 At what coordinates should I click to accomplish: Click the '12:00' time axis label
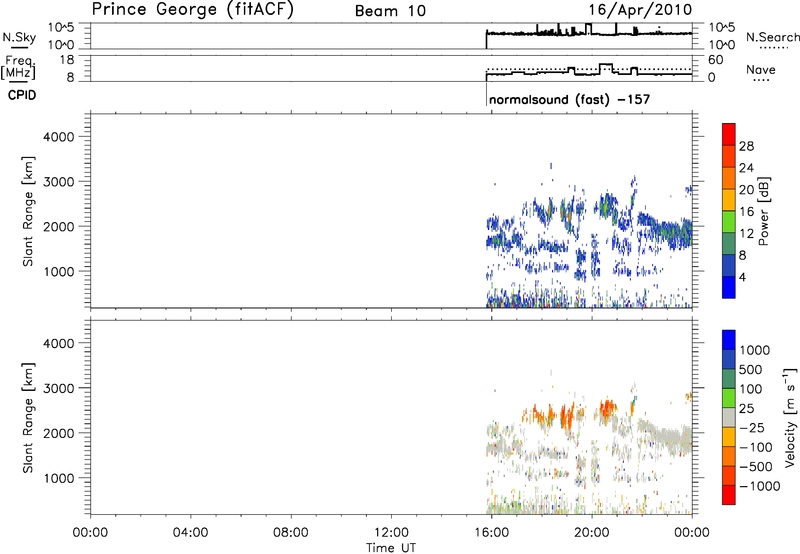391,533
